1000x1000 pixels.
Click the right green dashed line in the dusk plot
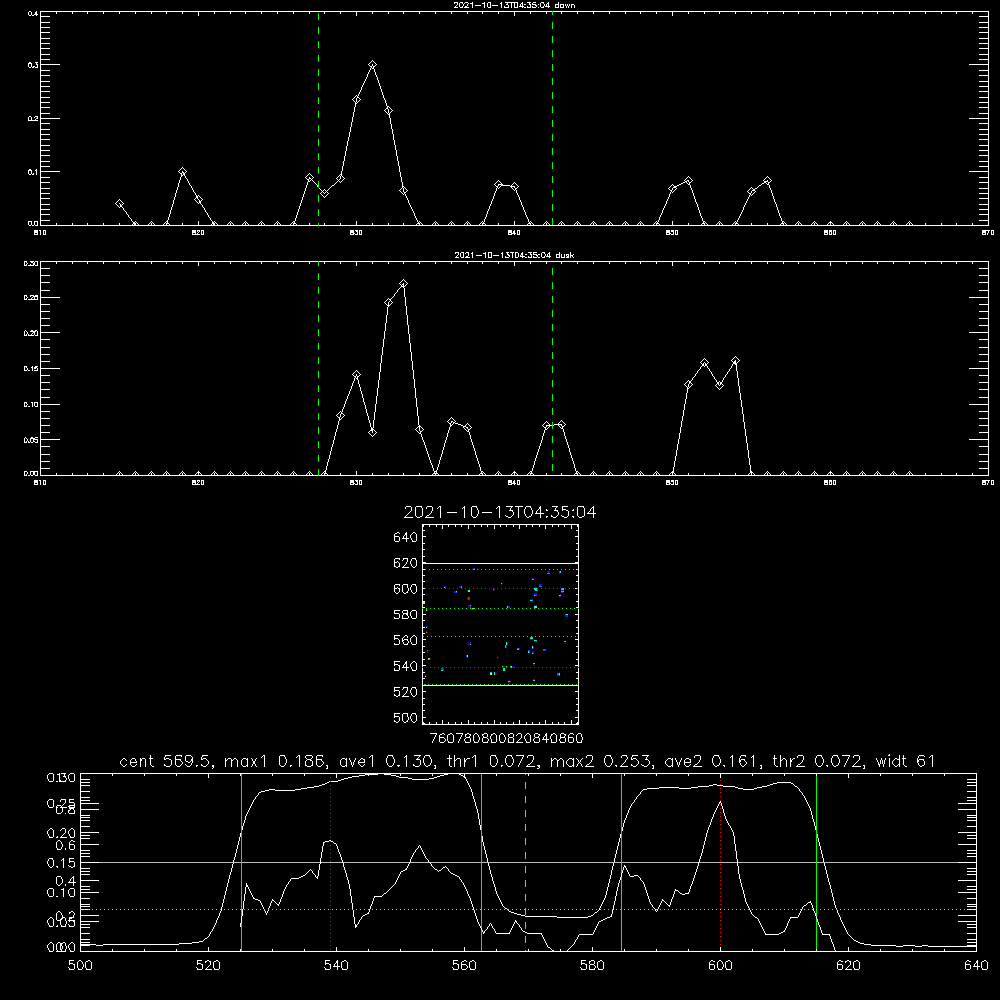(552, 369)
